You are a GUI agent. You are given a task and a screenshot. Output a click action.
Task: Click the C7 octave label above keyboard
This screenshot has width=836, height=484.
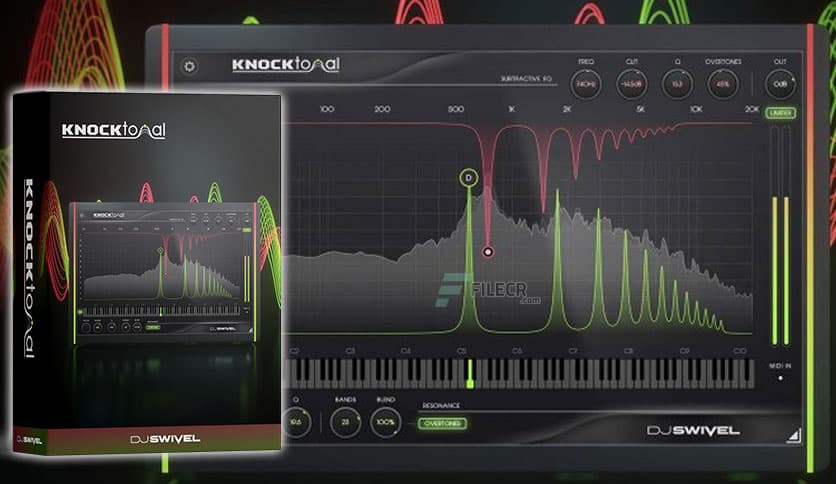tap(573, 351)
